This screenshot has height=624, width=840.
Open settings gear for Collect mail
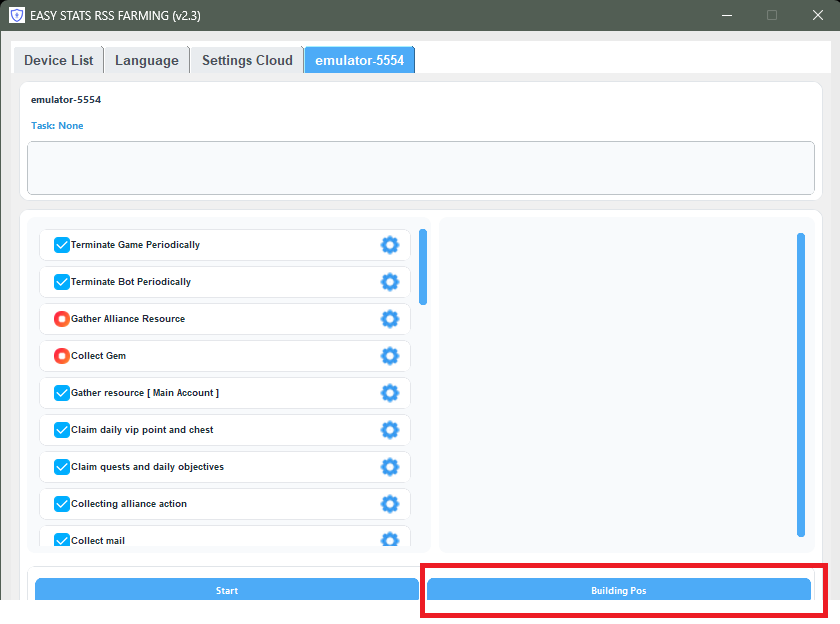[389, 539]
